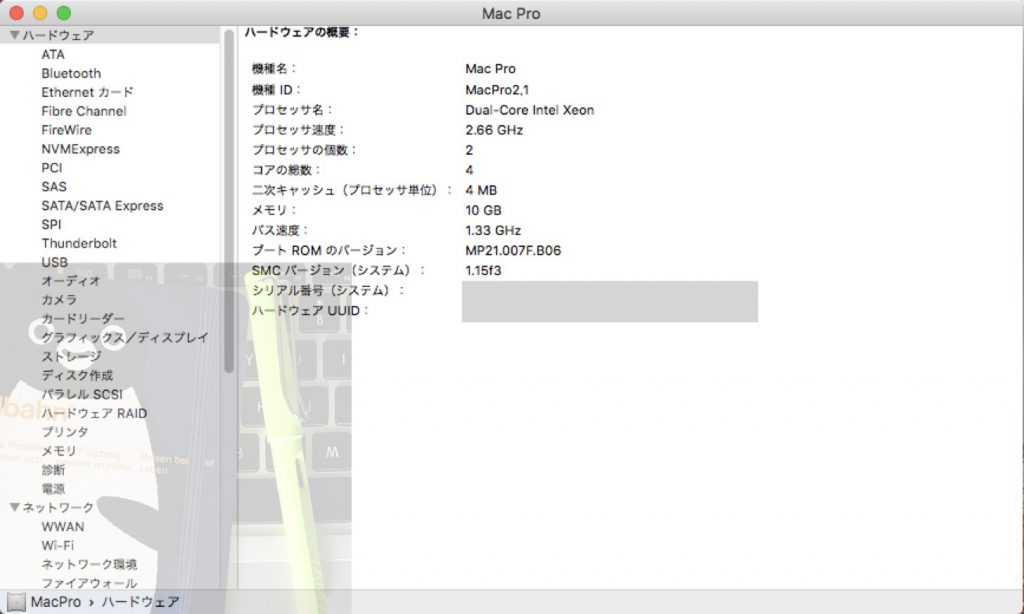Select Thunderbolt in the sidebar
Image resolution: width=1024 pixels, height=614 pixels.
coord(79,243)
